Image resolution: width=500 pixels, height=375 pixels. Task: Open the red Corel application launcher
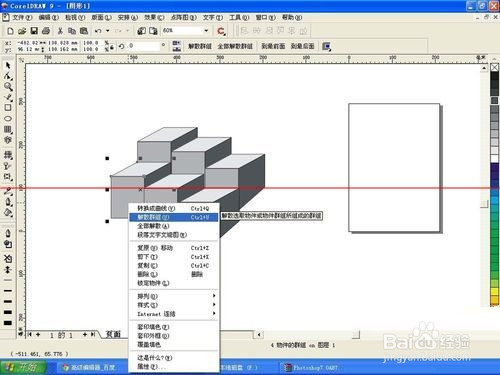pos(221,31)
